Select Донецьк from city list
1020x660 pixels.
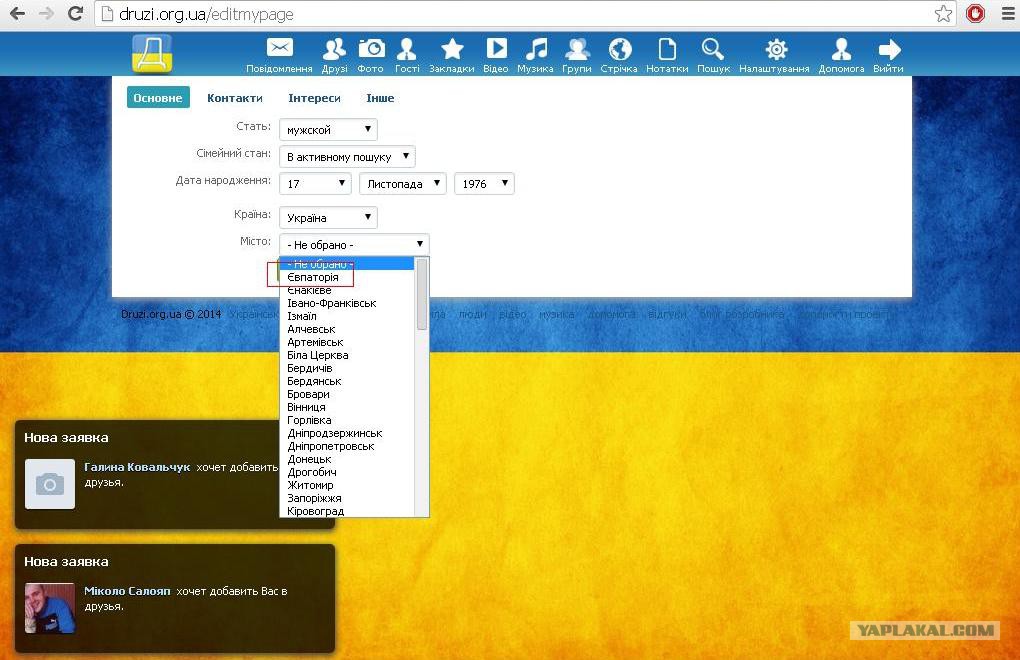pos(347,459)
